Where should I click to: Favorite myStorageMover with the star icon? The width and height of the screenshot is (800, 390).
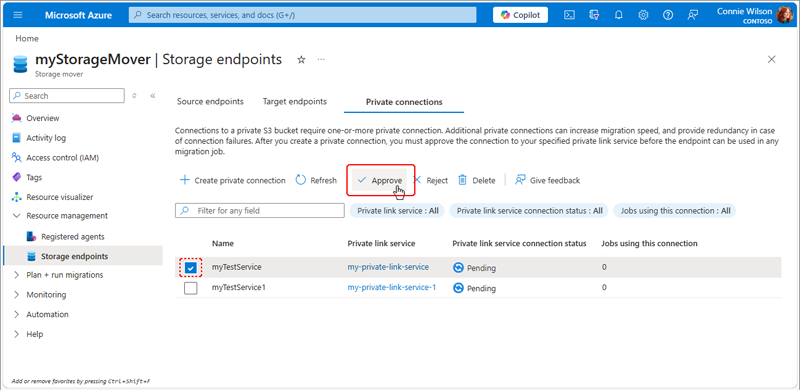coord(301,60)
